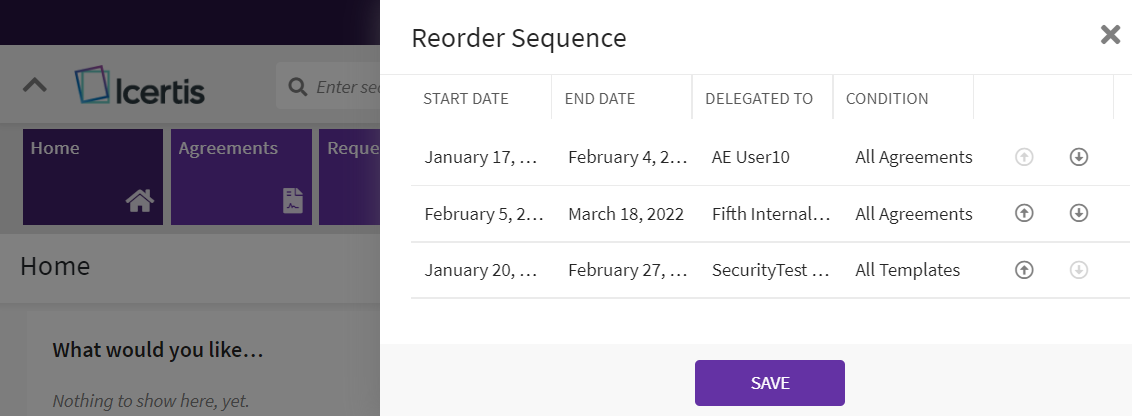Click disabled up arrow on AE User10 row
Screen dimensions: 1132x416
1023,157
